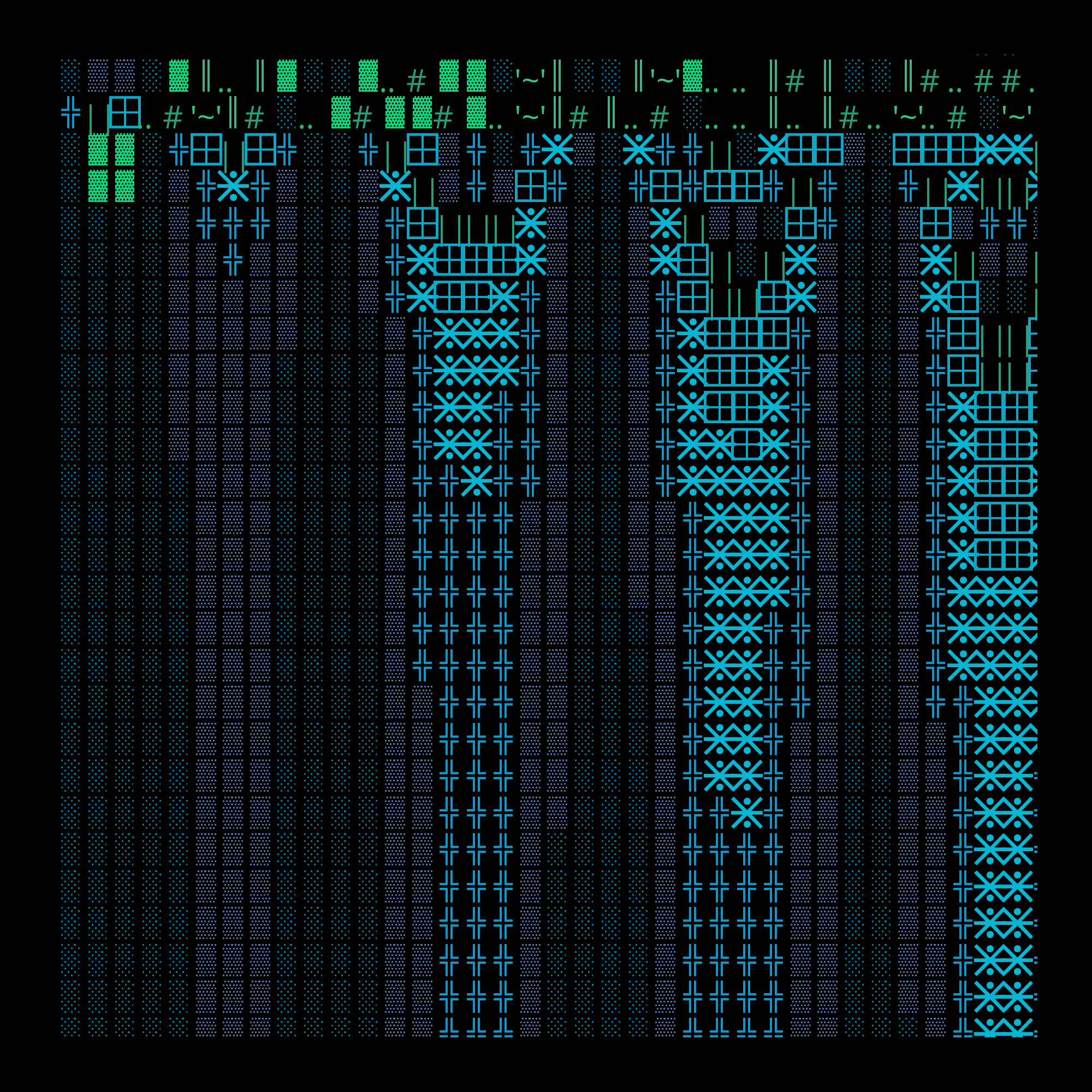Click the isolated cross glyph below the three crosses
This screenshot has height=1092, width=1092.
click(x=233, y=259)
